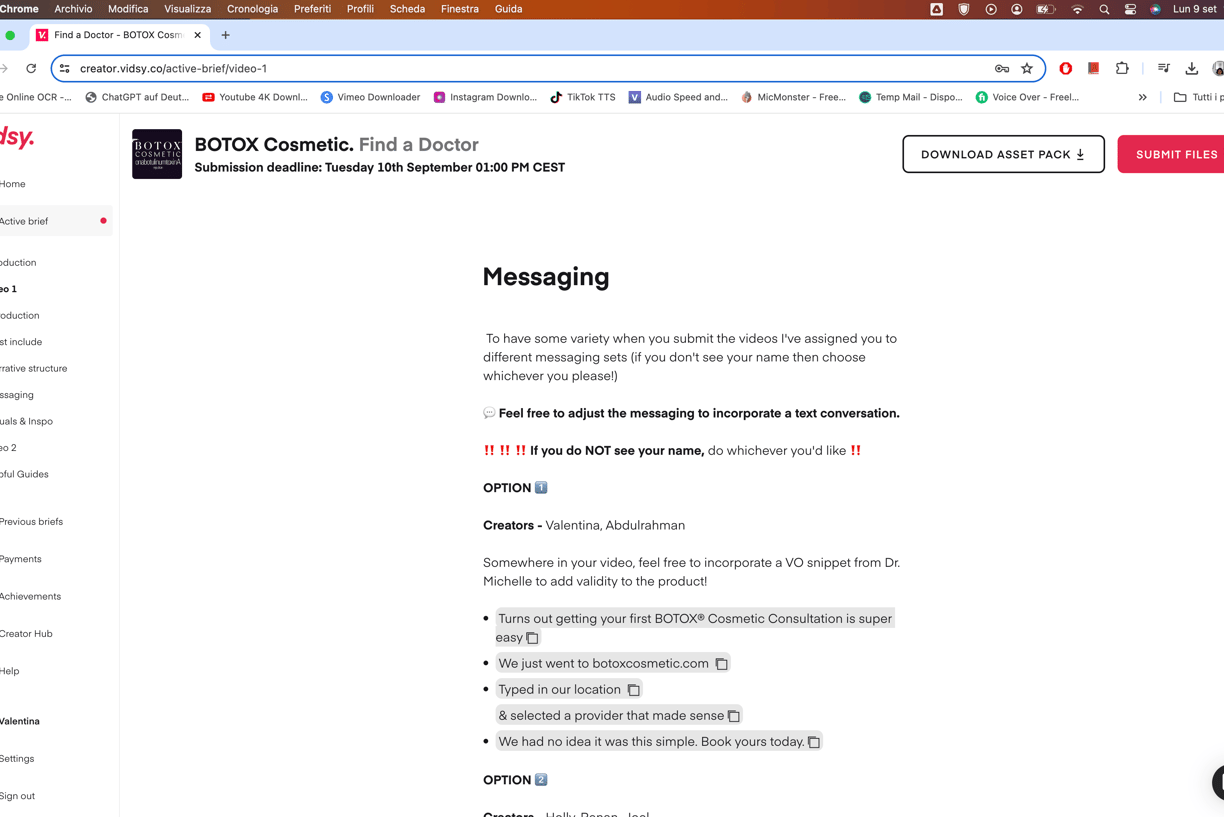Open Audio Speed and... bookmark
The image size is (1224, 817).
[678, 98]
